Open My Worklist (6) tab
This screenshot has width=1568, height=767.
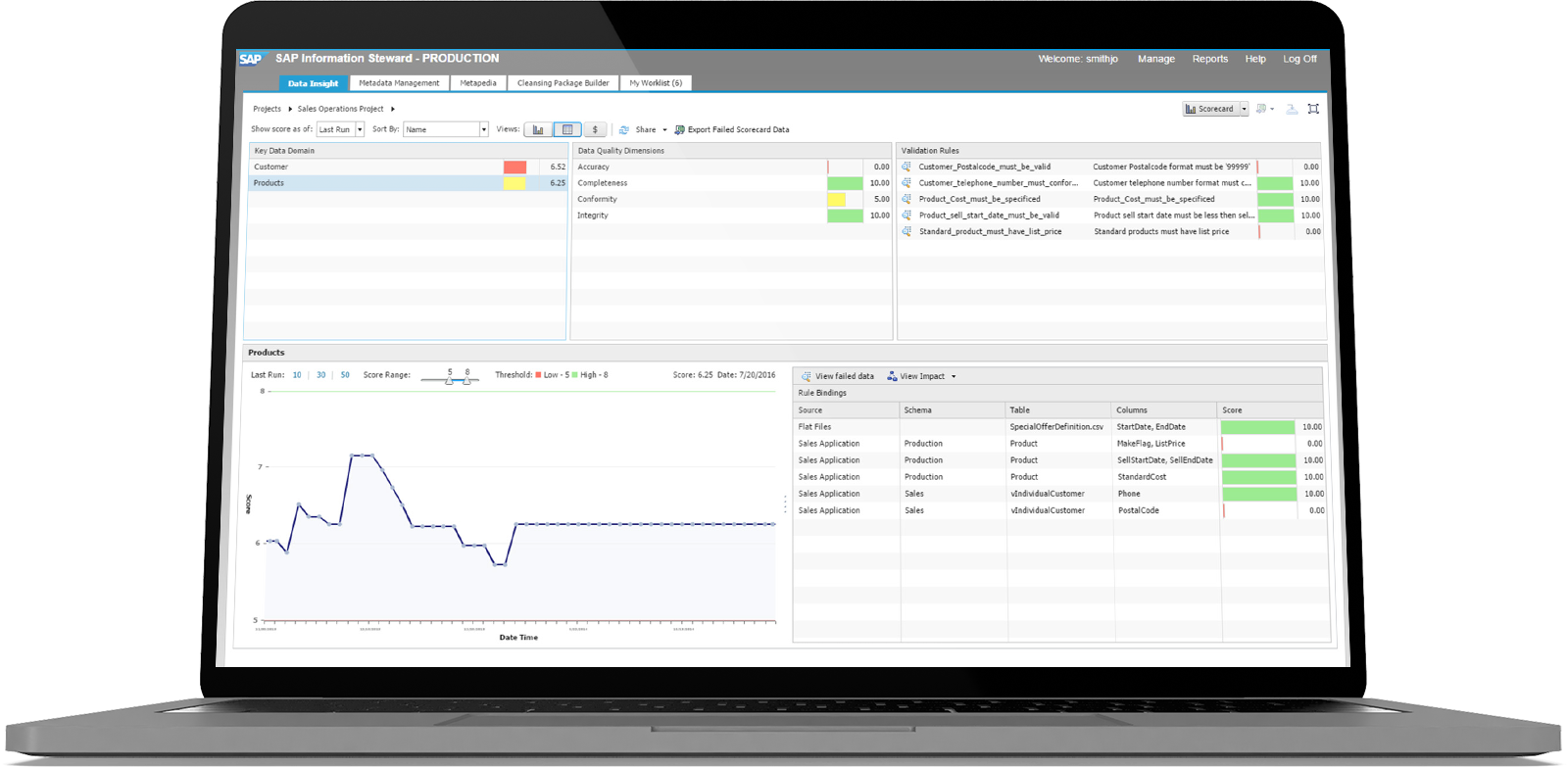click(656, 83)
